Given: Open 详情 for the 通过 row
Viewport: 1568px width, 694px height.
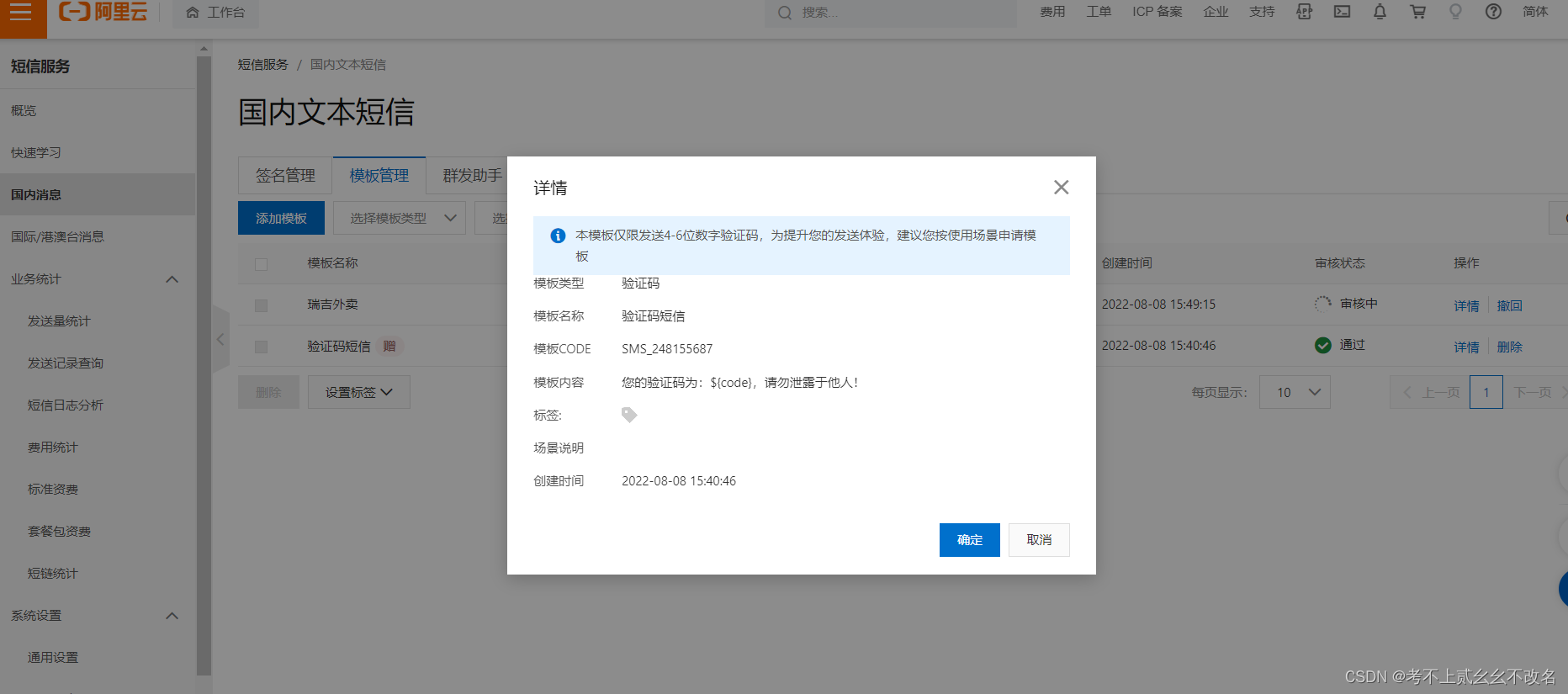Looking at the screenshot, I should (x=1466, y=347).
